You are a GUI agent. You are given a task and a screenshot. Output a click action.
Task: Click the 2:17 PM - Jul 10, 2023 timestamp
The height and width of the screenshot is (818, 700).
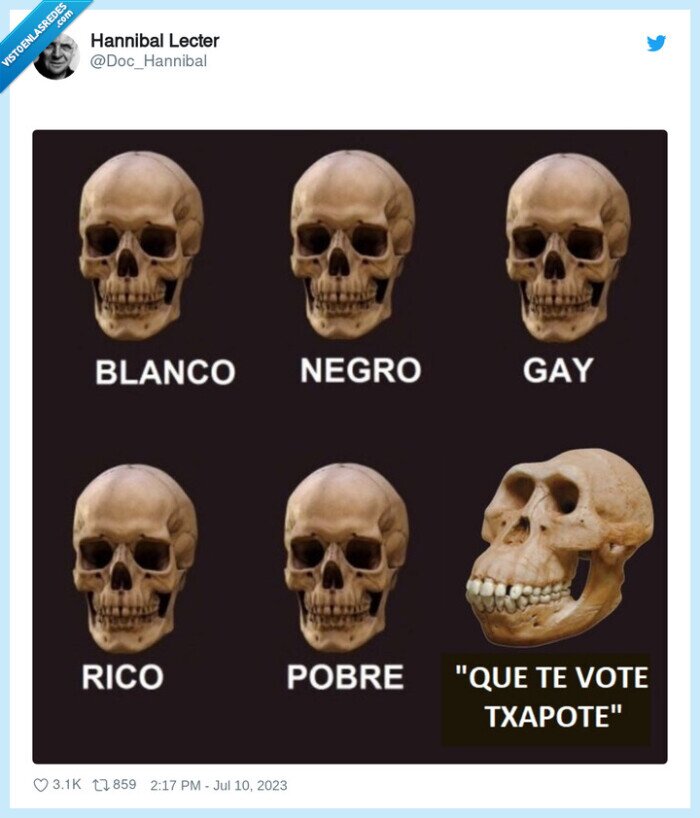pyautogui.click(x=219, y=785)
